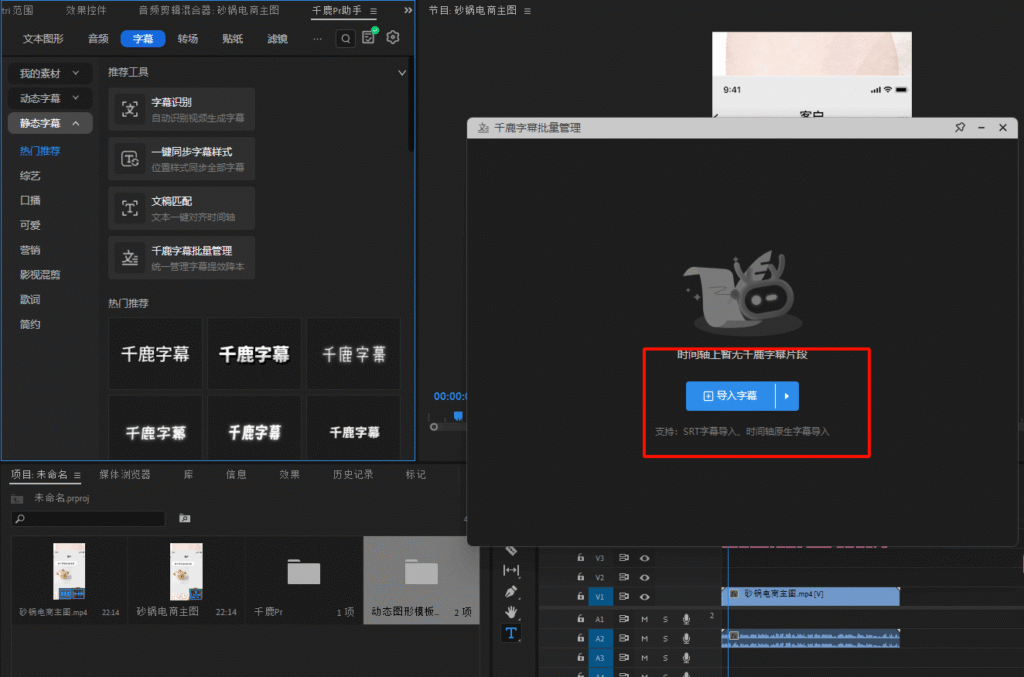This screenshot has height=677, width=1024.
Task: Collapse the 静态字幕 category
Action: pos(49,123)
